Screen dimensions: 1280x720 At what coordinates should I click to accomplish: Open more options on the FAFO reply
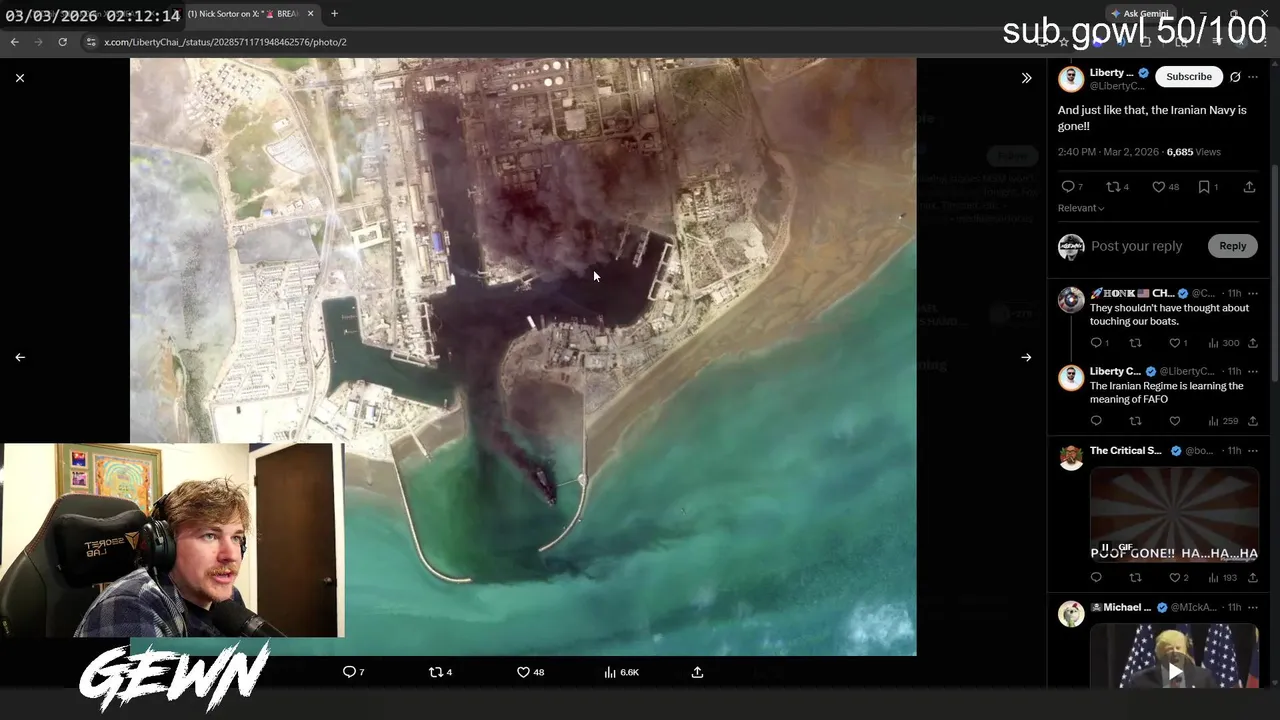pos(1253,371)
